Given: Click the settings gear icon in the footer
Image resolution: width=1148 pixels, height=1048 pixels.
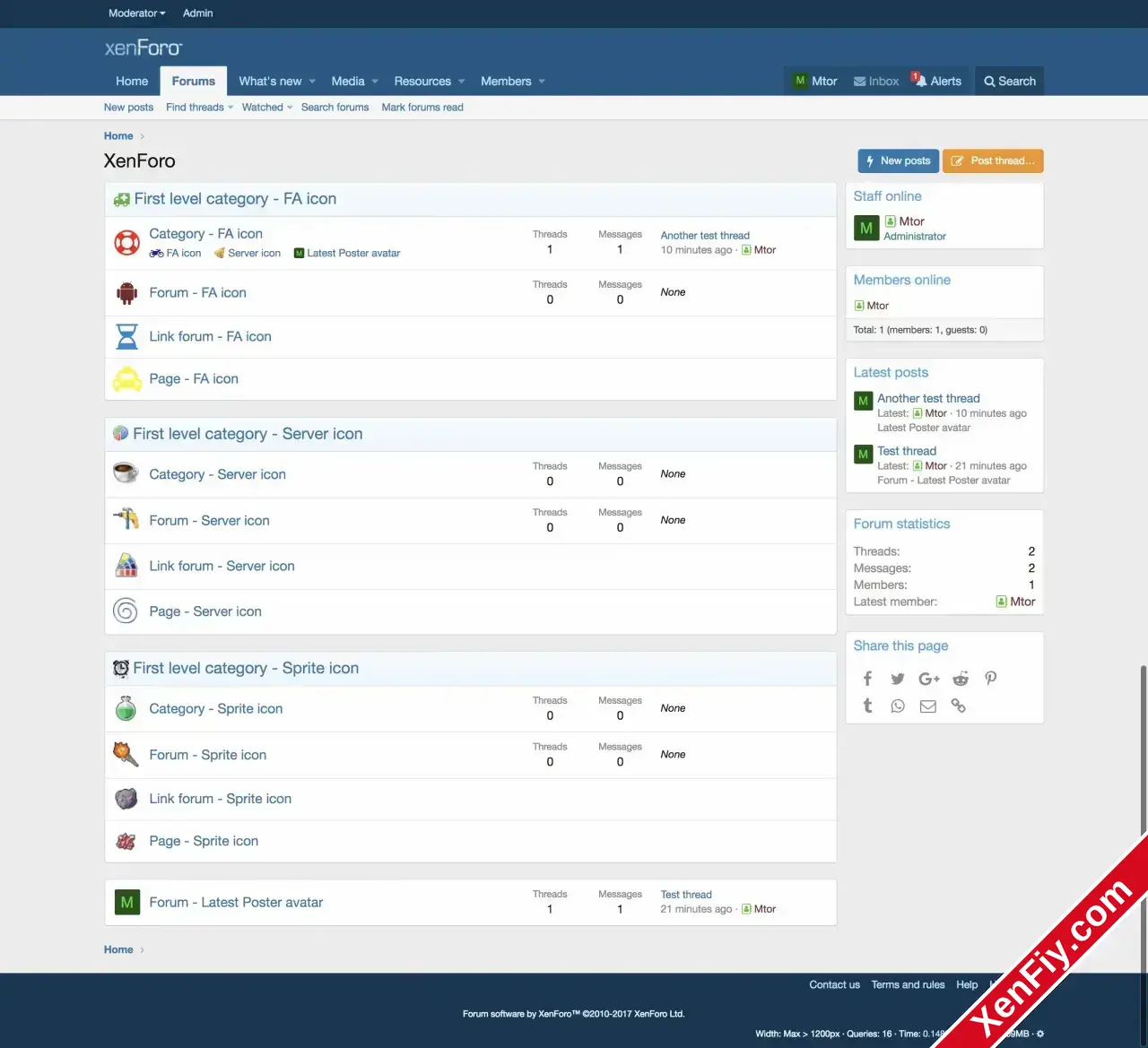Looking at the screenshot, I should click(x=1040, y=1034).
